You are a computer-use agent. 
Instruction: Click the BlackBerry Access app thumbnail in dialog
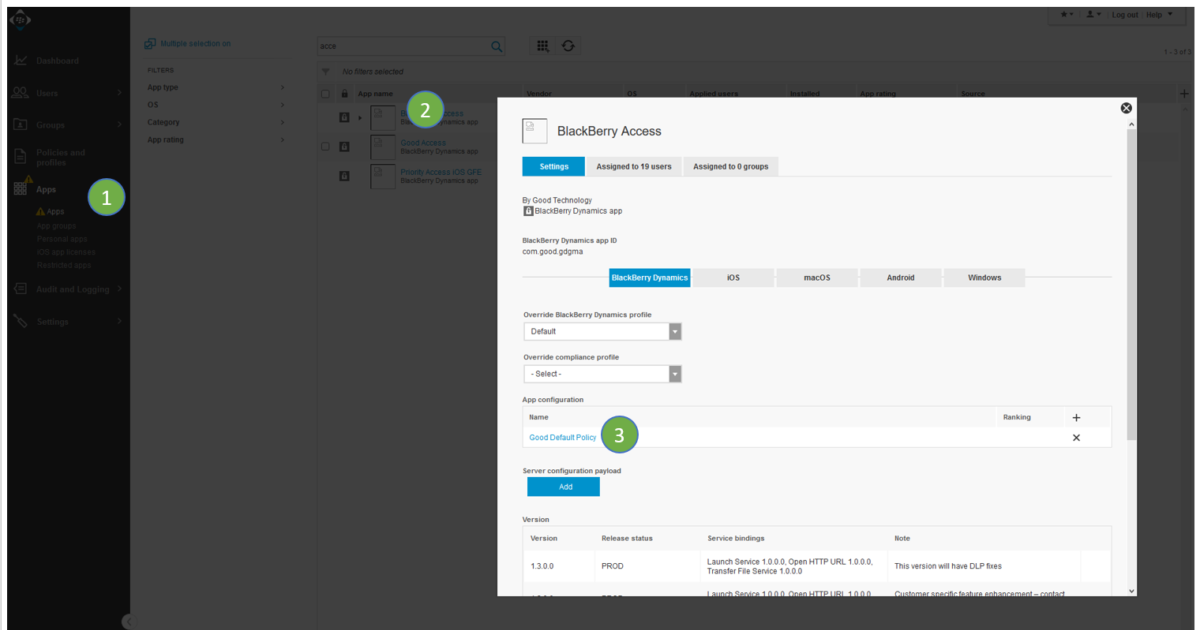535,131
